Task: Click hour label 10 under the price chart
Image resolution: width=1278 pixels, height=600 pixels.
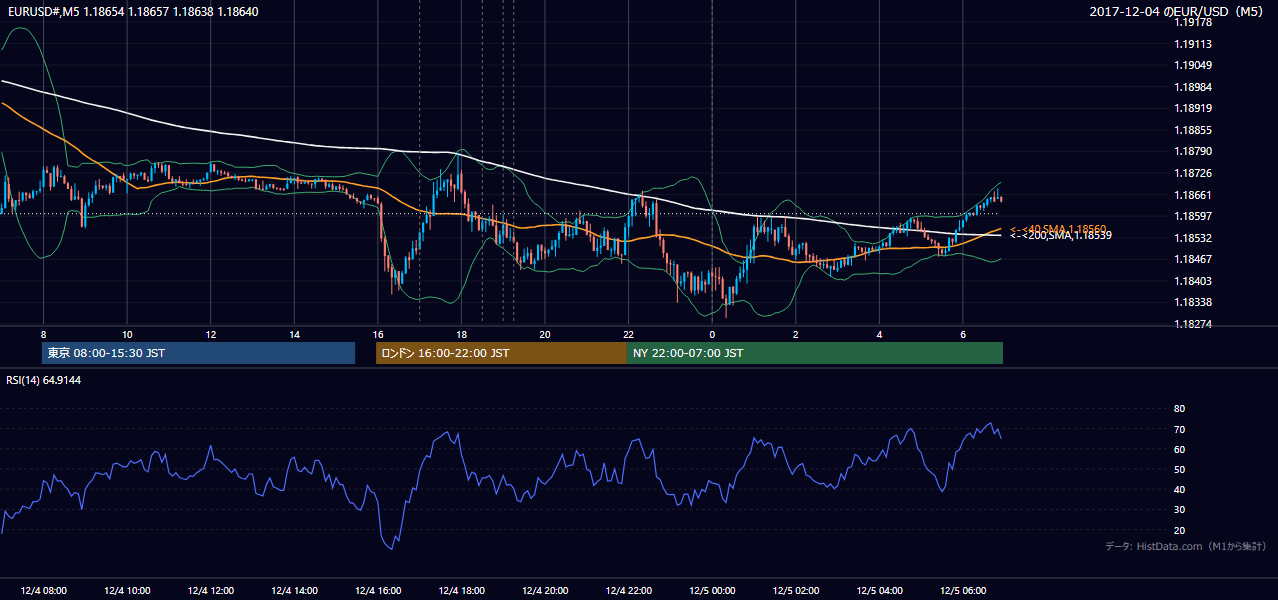Action: pyautogui.click(x=127, y=334)
